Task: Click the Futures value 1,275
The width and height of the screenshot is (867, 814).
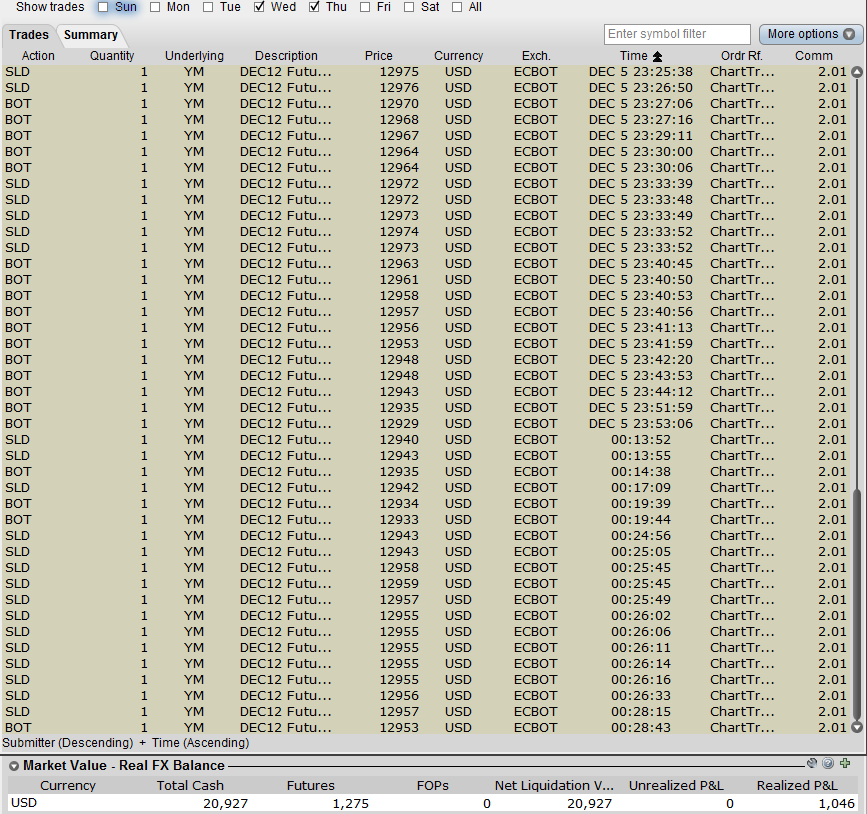Action: click(x=351, y=803)
